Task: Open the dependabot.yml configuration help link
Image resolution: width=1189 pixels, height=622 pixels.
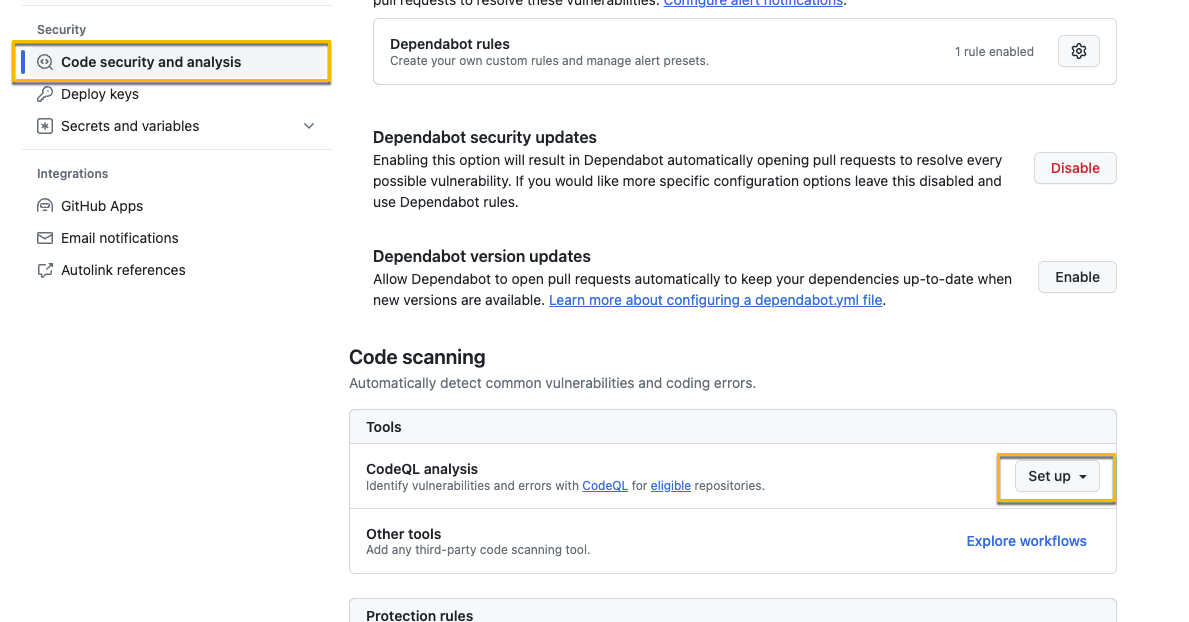Action: tap(715, 300)
